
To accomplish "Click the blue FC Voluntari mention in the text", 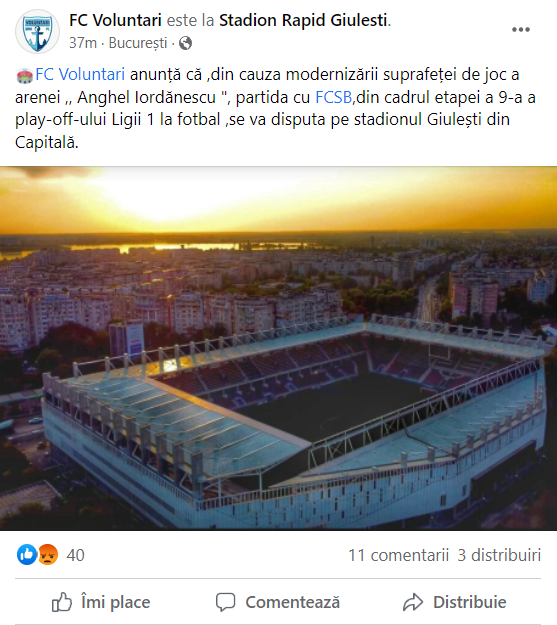I will pos(80,75).
